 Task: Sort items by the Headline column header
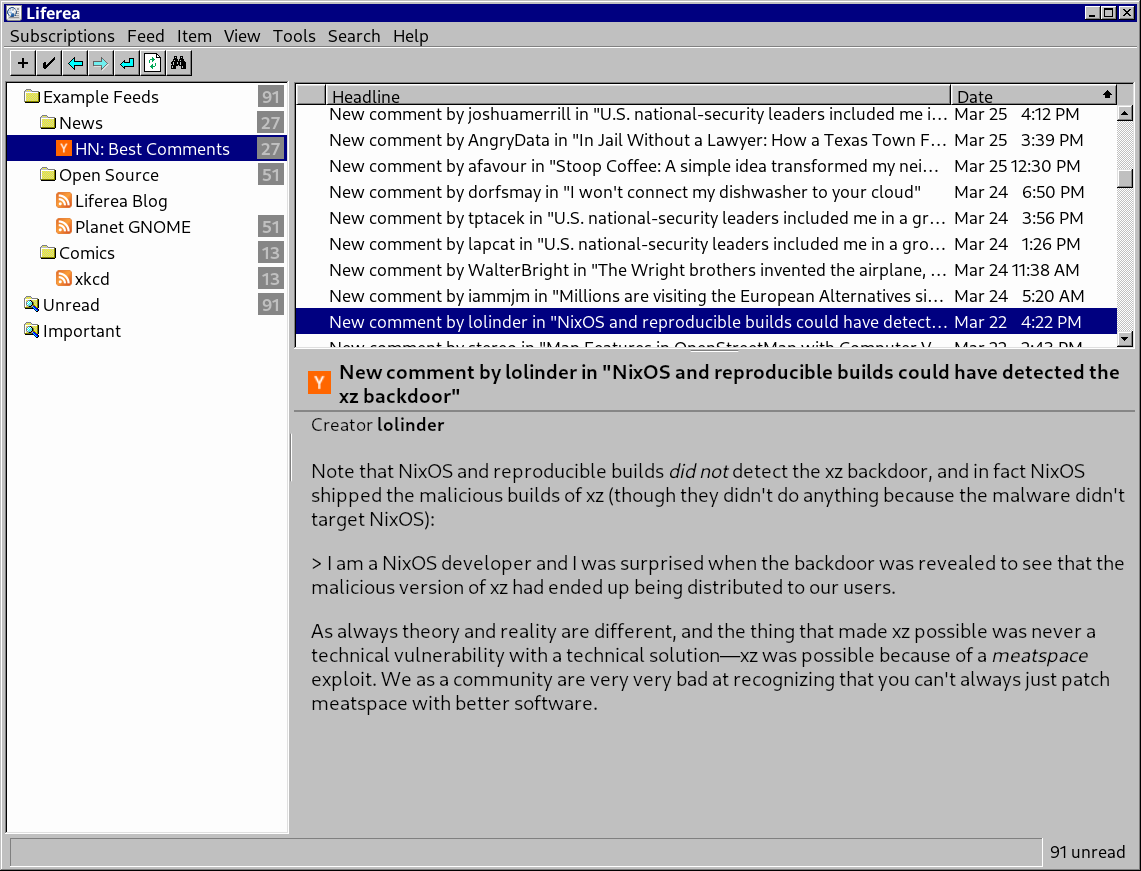637,96
